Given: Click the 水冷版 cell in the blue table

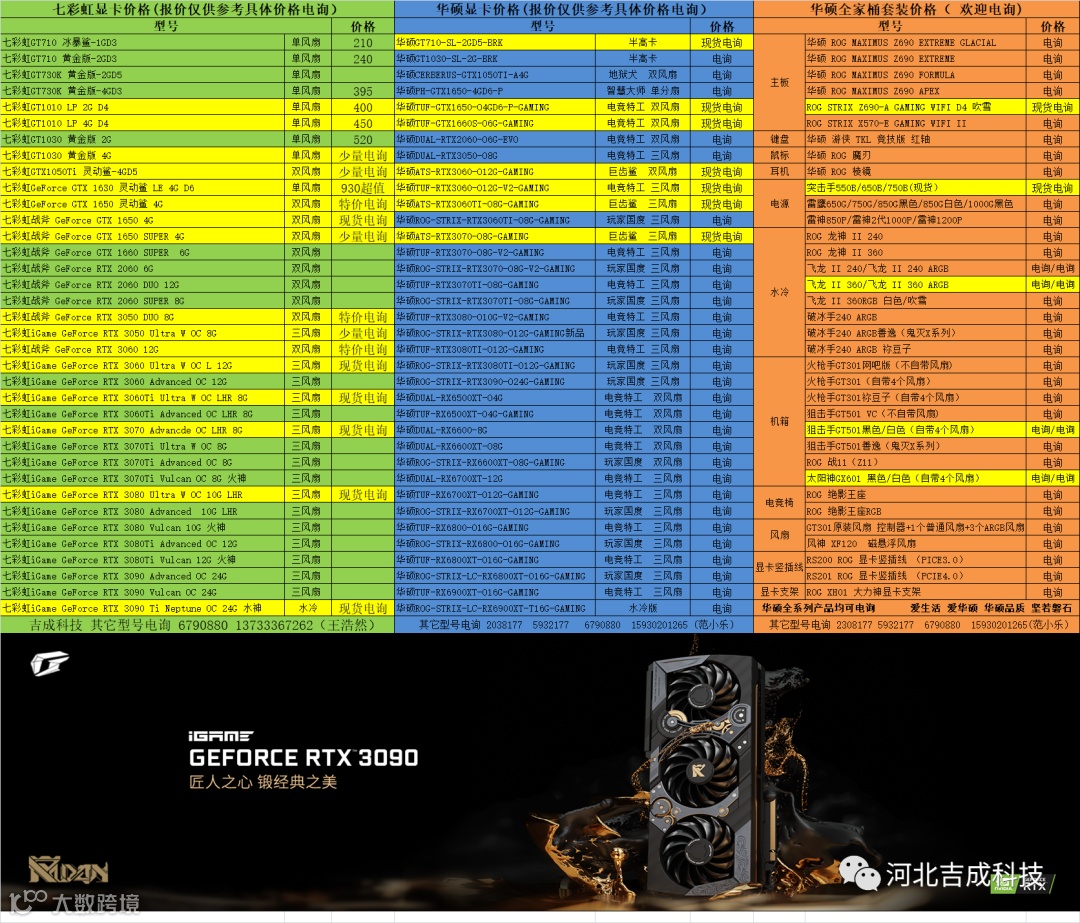Looking at the screenshot, I should pos(643,608).
